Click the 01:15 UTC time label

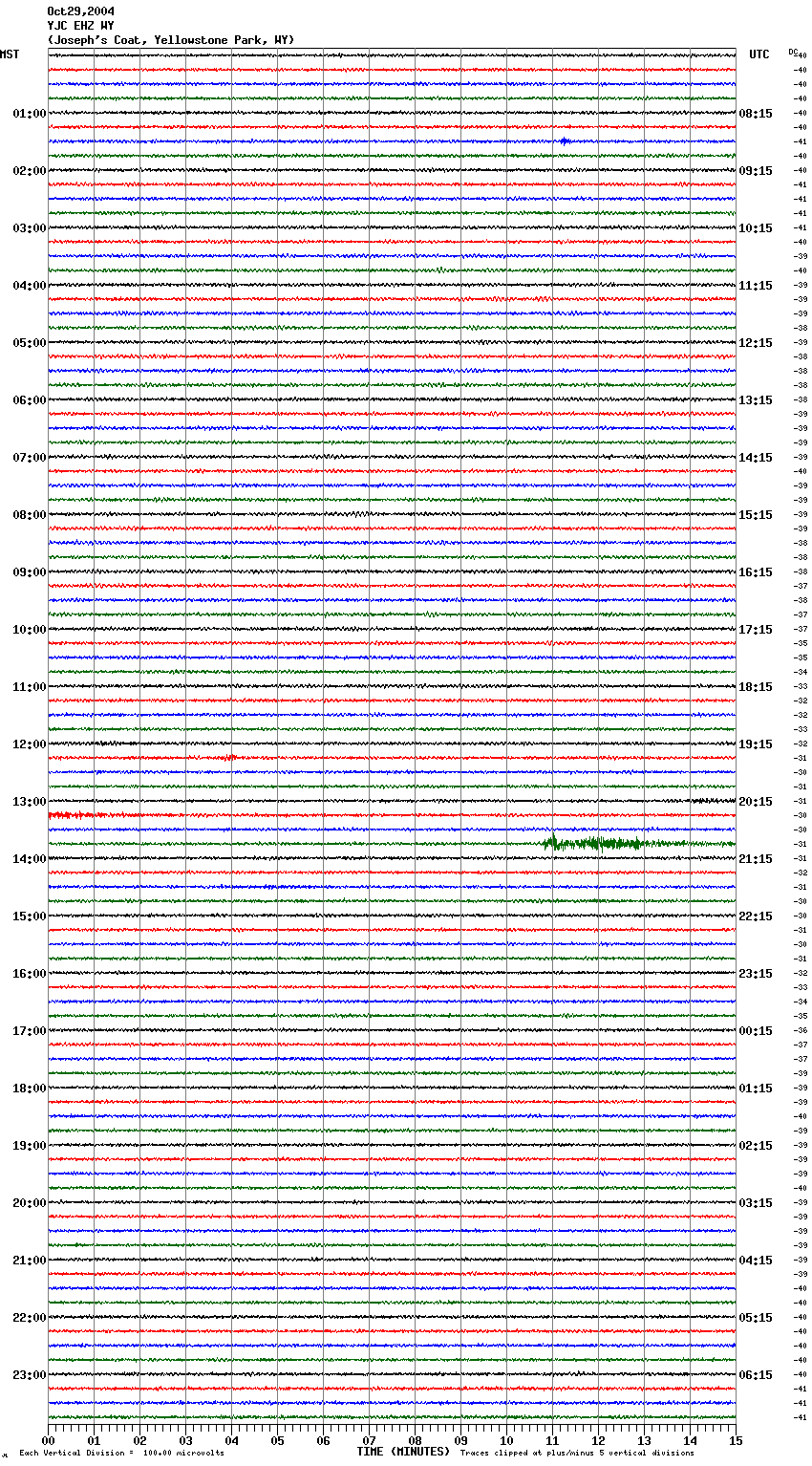coord(756,1089)
